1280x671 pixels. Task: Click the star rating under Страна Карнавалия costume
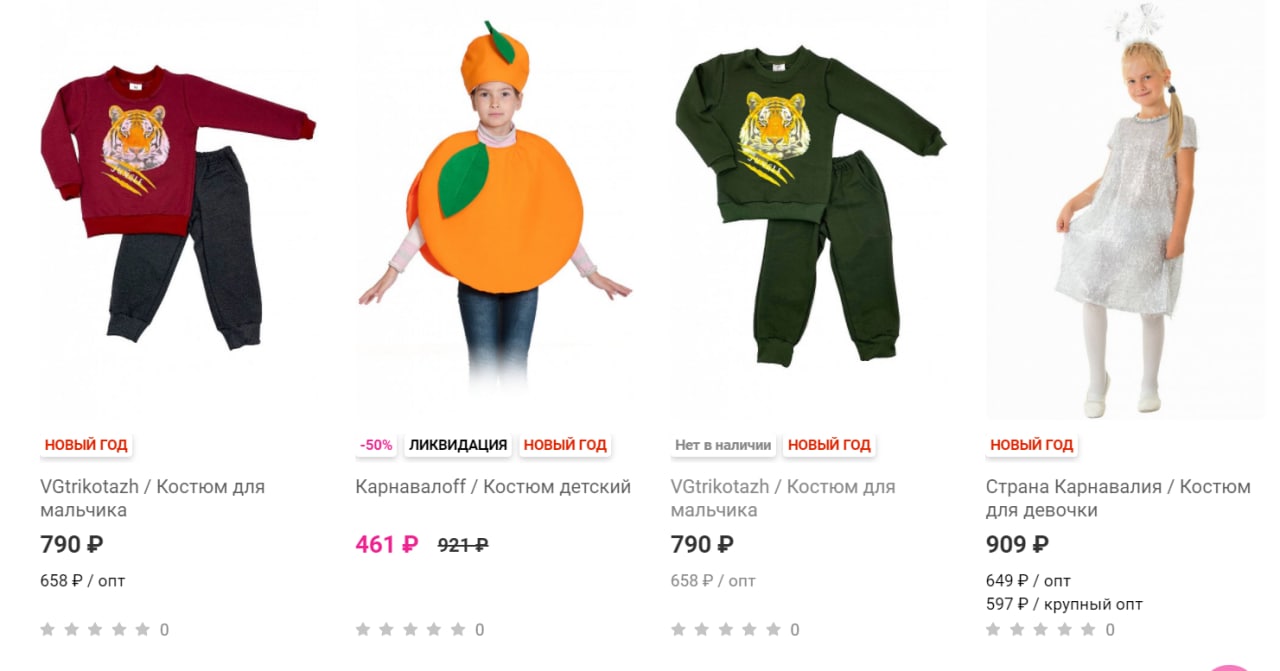click(x=1041, y=630)
